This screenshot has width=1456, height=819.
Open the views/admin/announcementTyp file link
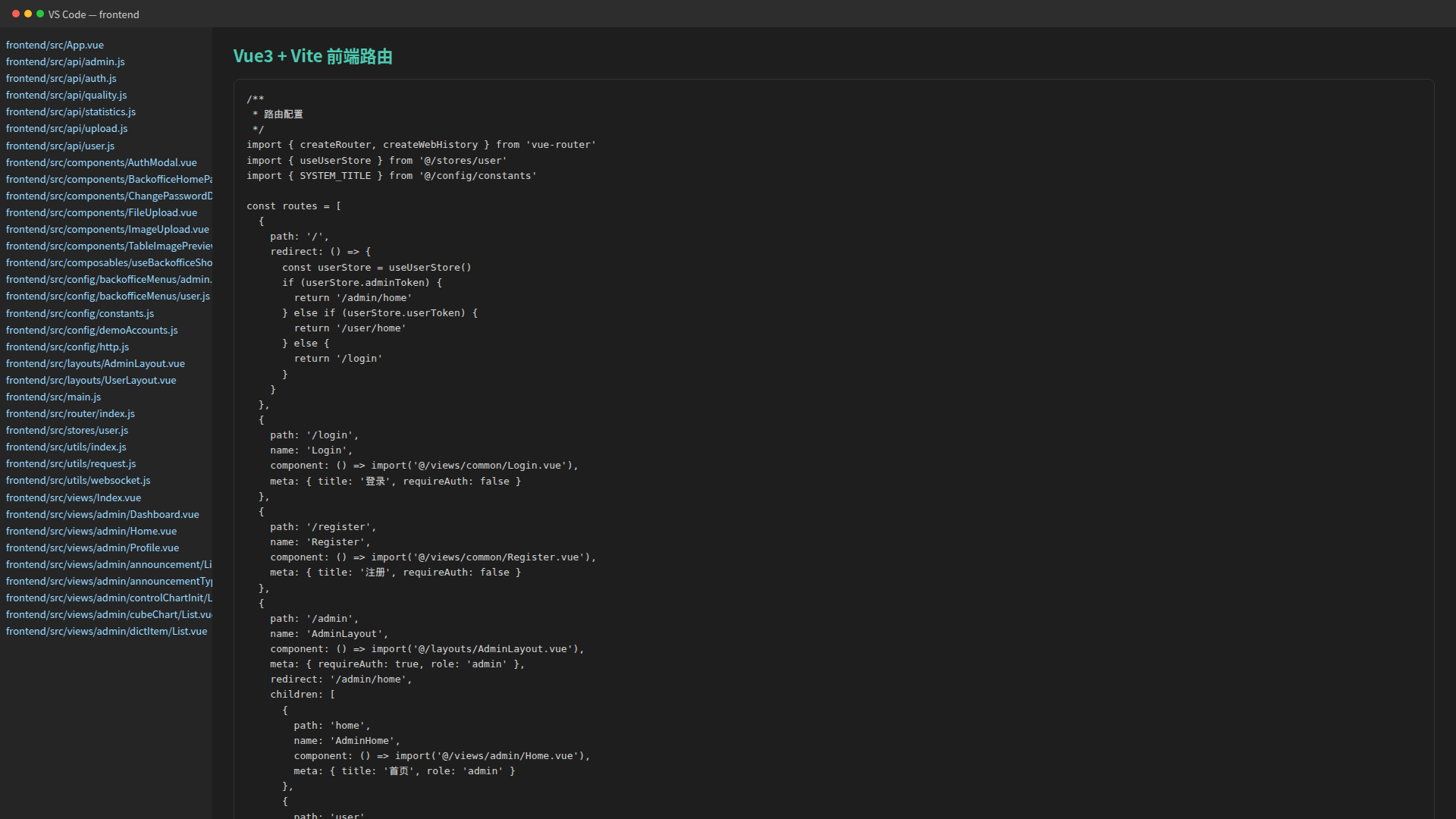[109, 581]
